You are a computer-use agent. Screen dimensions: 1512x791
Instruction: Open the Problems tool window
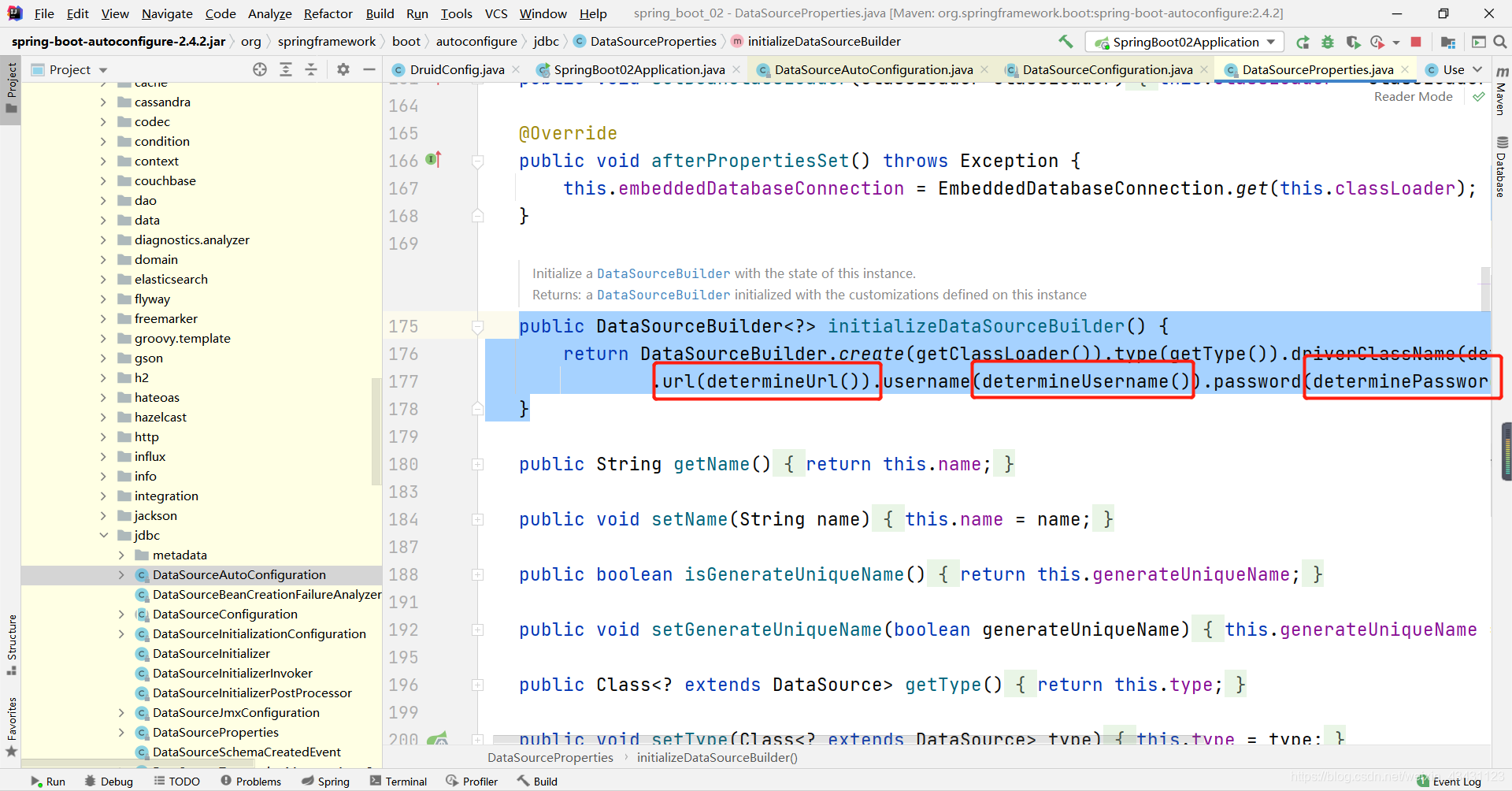pos(250,782)
